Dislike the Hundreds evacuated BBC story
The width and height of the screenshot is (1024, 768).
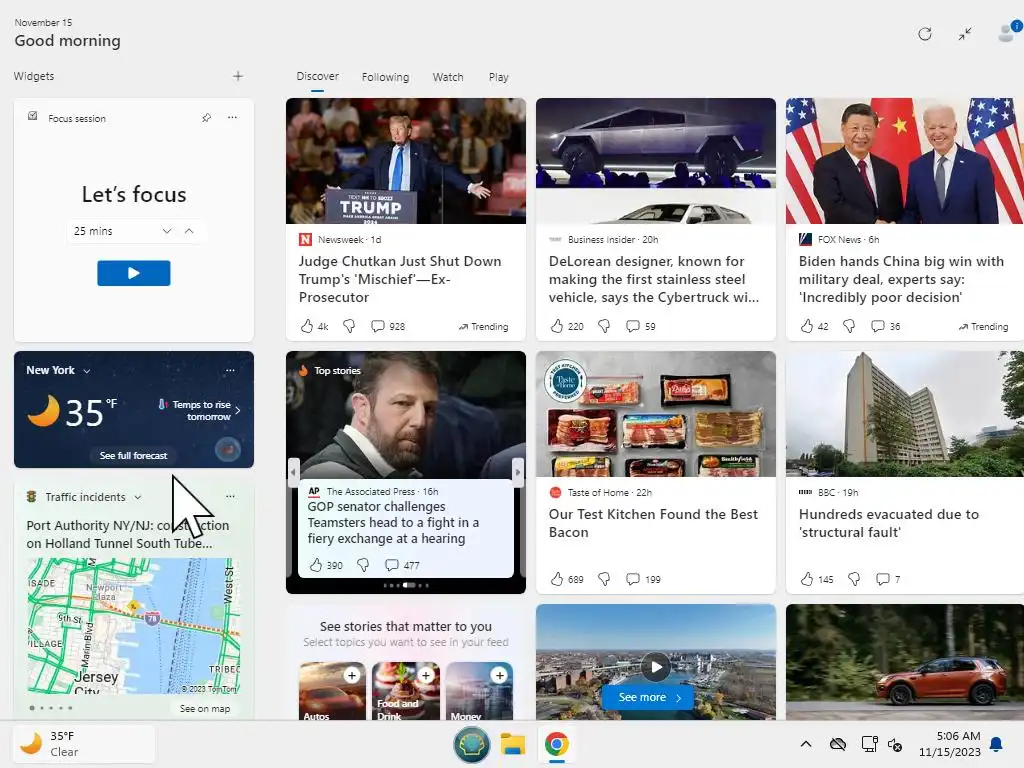[x=854, y=579]
